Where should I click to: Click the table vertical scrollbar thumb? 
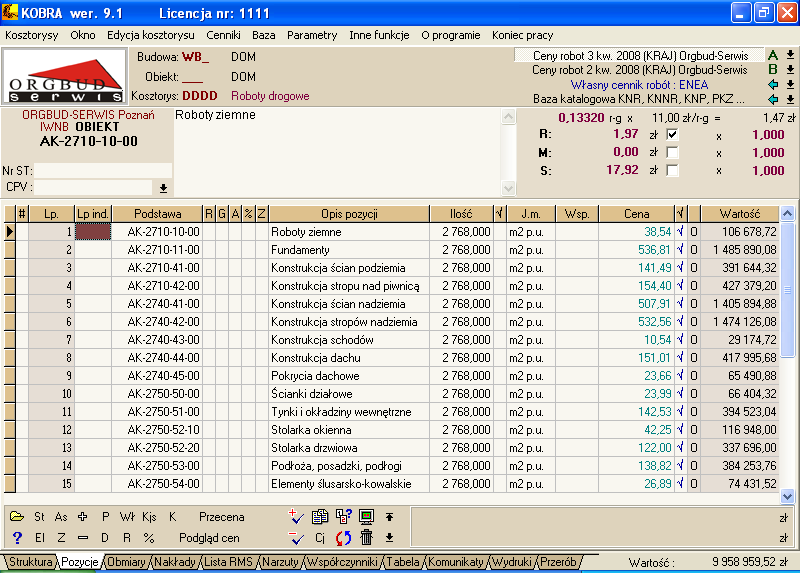point(787,290)
